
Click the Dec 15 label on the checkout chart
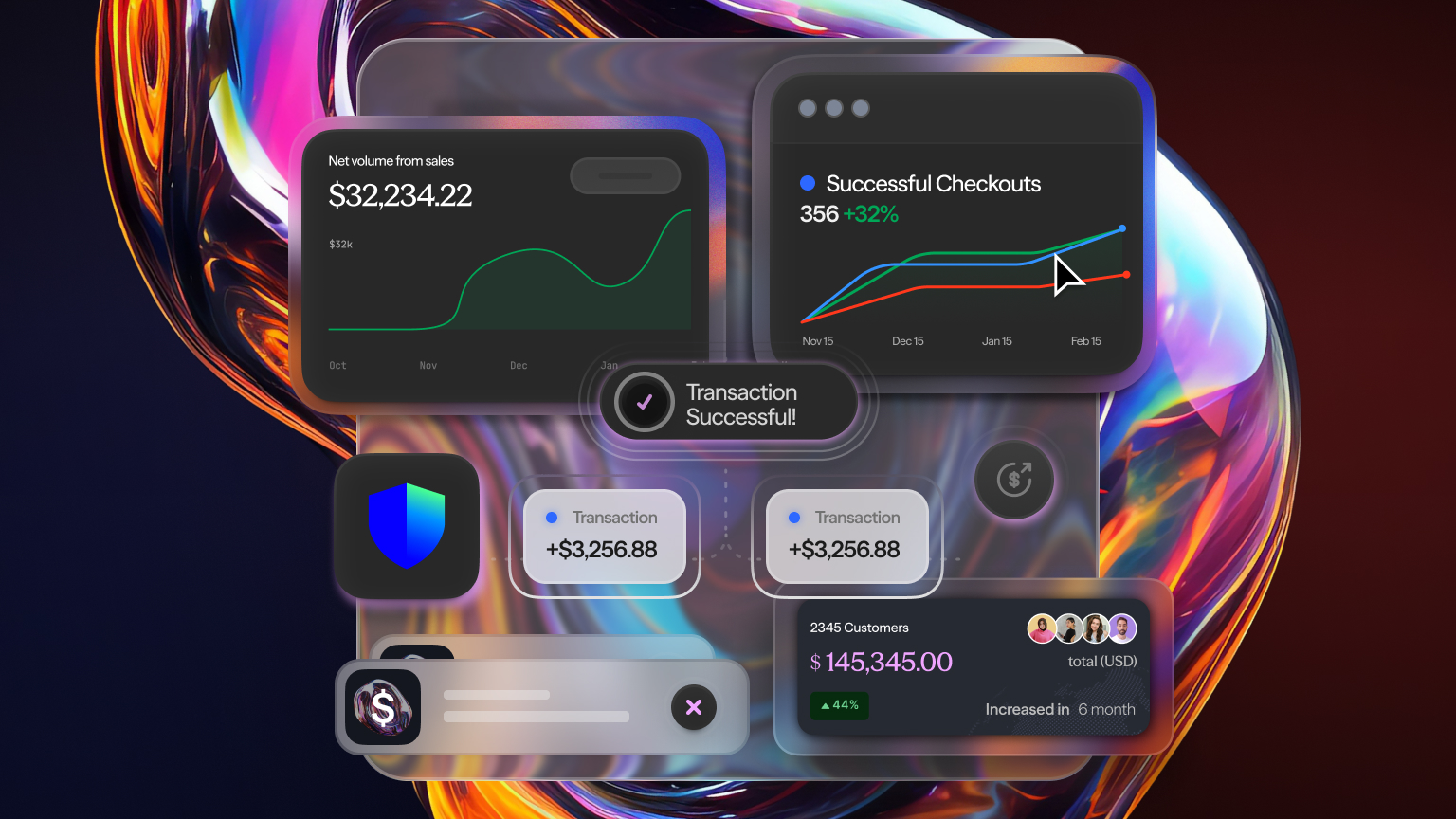pyautogui.click(x=907, y=341)
